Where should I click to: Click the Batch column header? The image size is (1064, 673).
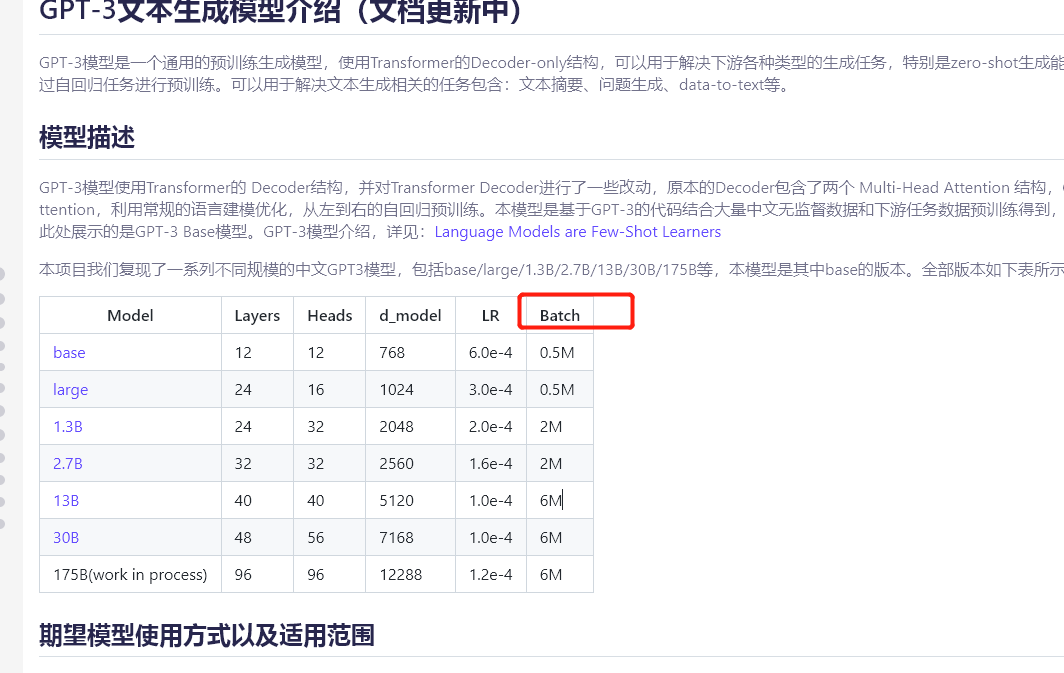(560, 315)
